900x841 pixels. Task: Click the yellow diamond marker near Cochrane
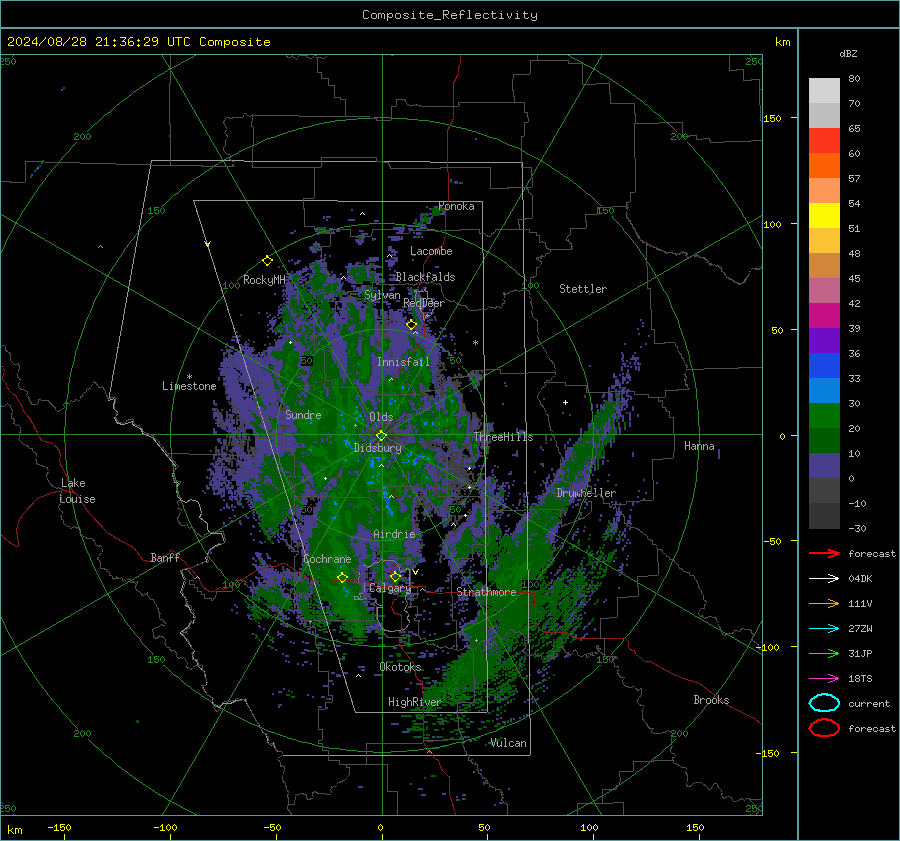pyautogui.click(x=342, y=578)
